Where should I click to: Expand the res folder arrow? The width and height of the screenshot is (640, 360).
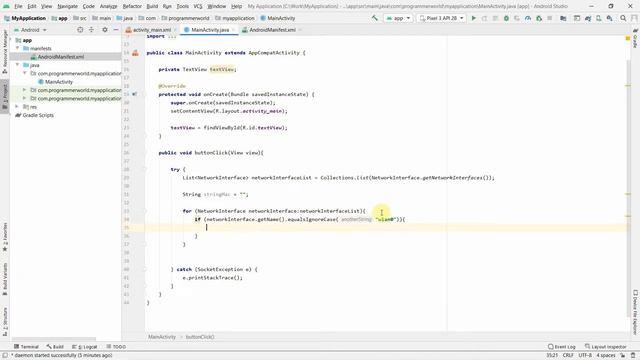tap(17, 107)
